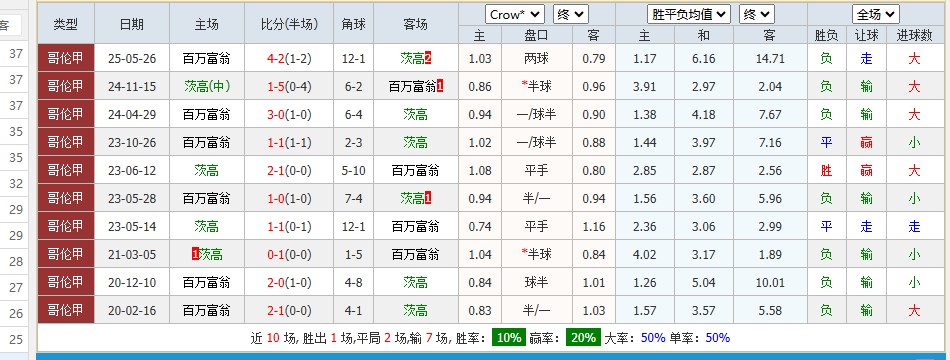The image size is (950, 360).
Task: Click the 进球数 column header
Action: [914, 36]
